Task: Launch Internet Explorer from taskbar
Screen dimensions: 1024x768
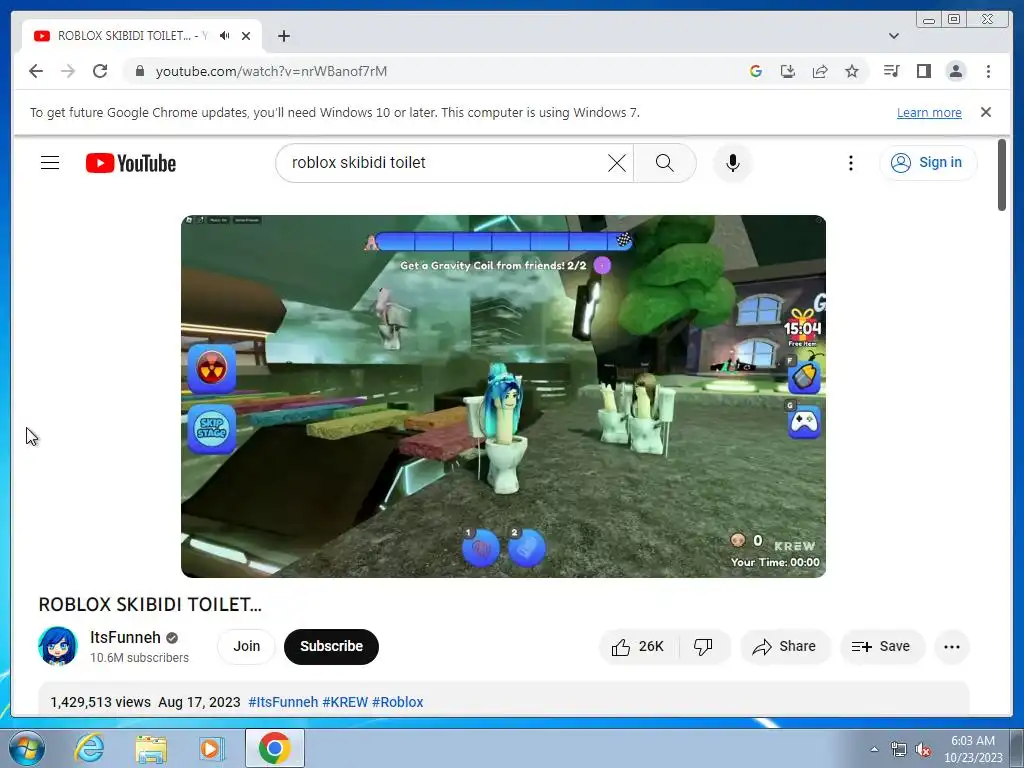Action: [89, 748]
